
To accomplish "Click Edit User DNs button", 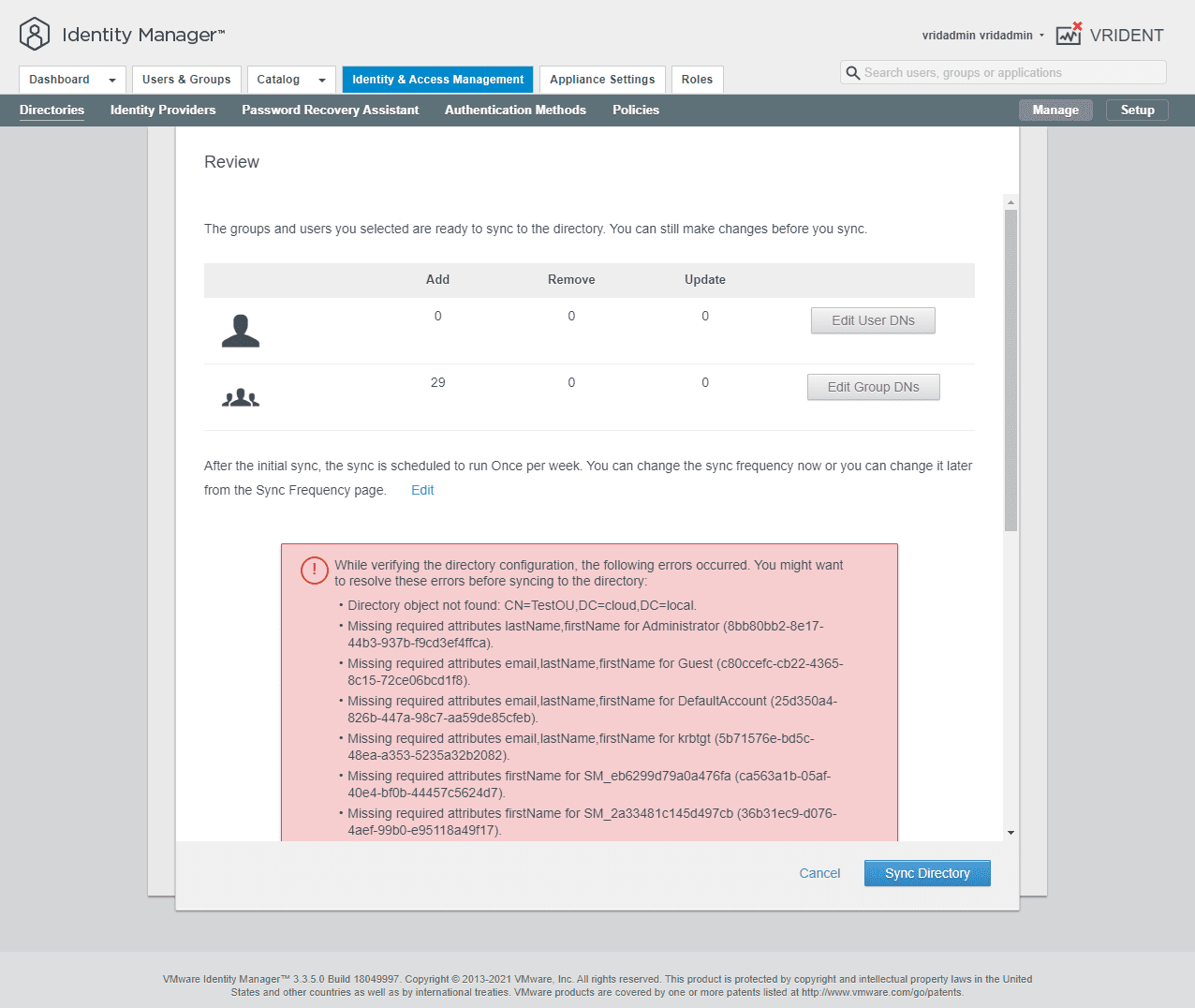I will (873, 320).
